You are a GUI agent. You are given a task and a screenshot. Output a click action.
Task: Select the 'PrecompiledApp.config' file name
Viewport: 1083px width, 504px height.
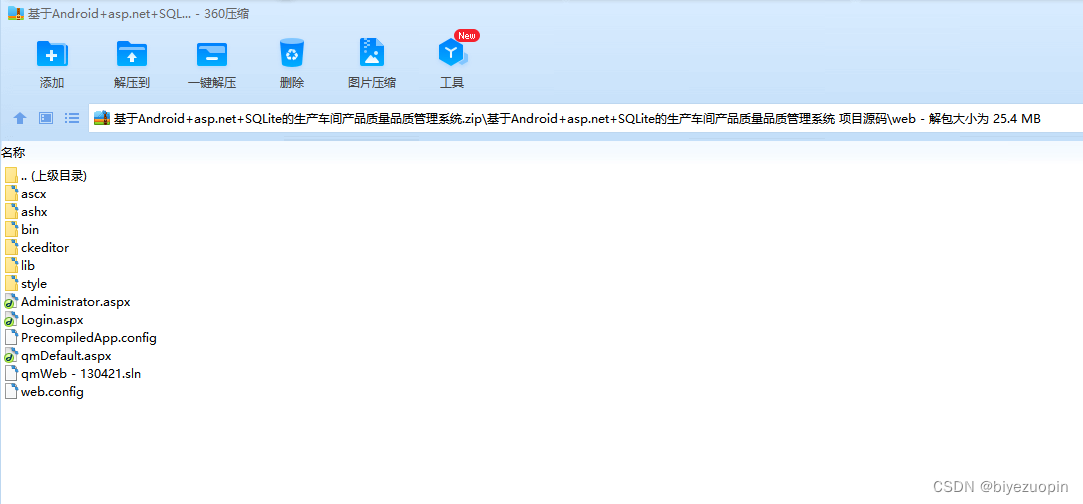89,338
